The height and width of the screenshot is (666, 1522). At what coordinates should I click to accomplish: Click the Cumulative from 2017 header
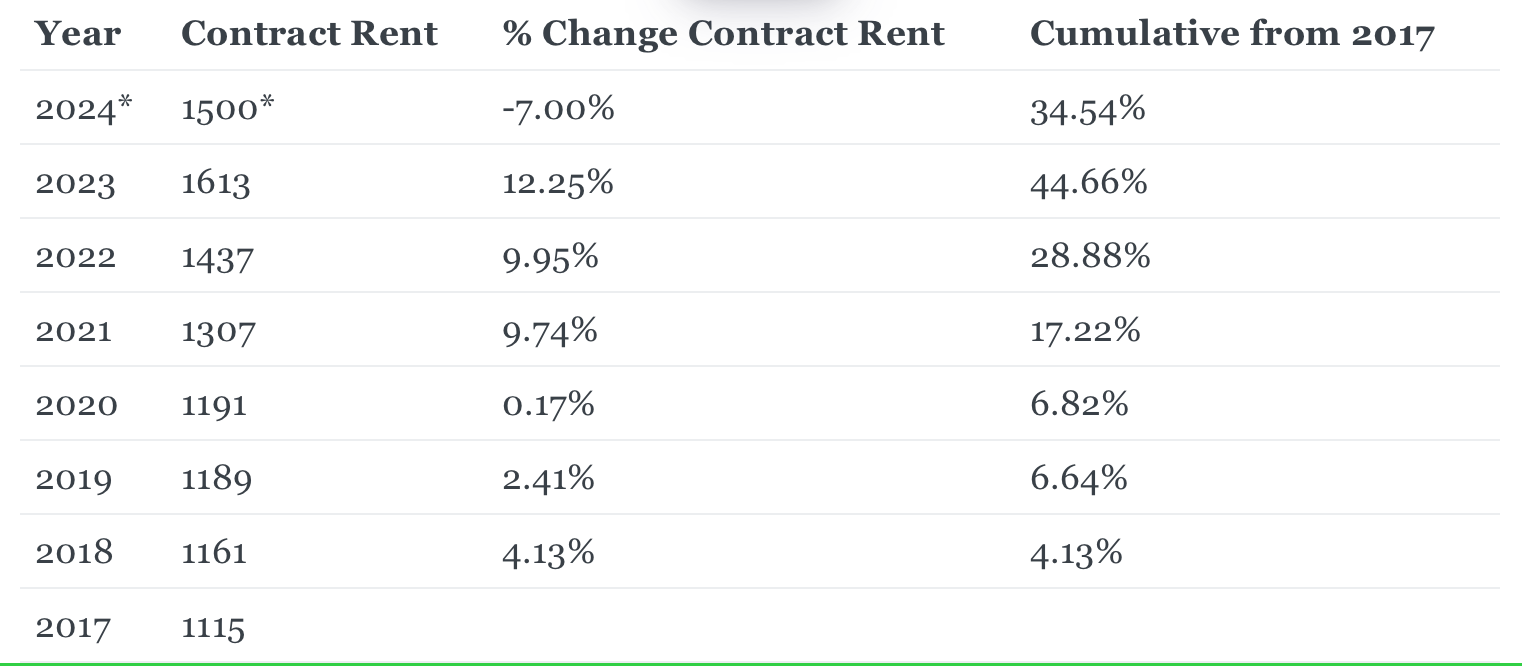1232,34
